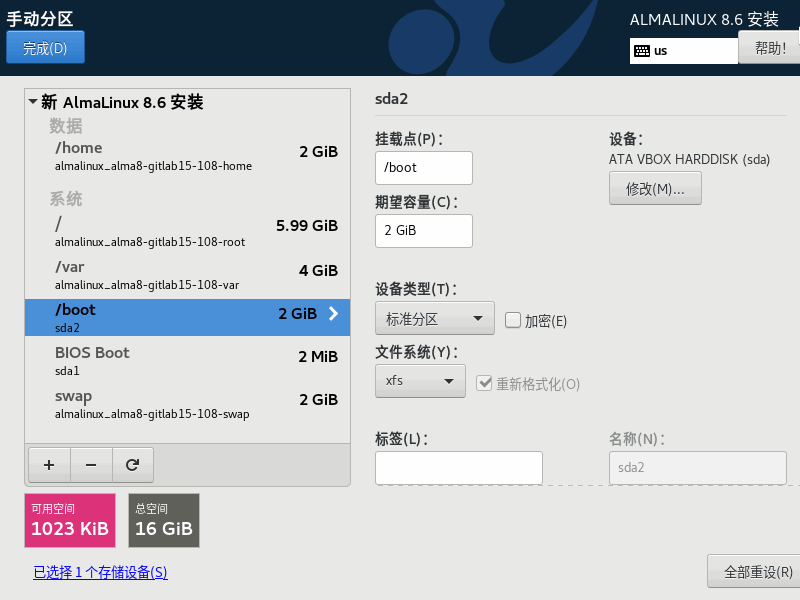Select the BIOS Boot sda1 row
This screenshot has height=600, width=800.
click(x=187, y=361)
